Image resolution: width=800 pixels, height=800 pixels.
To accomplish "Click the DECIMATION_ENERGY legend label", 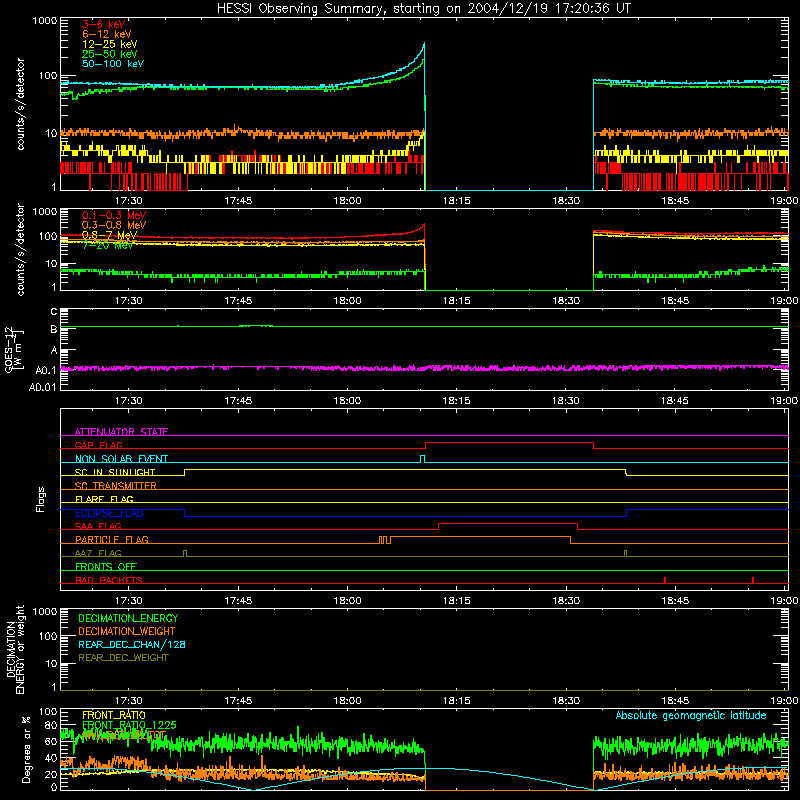I will pyautogui.click(x=128, y=618).
